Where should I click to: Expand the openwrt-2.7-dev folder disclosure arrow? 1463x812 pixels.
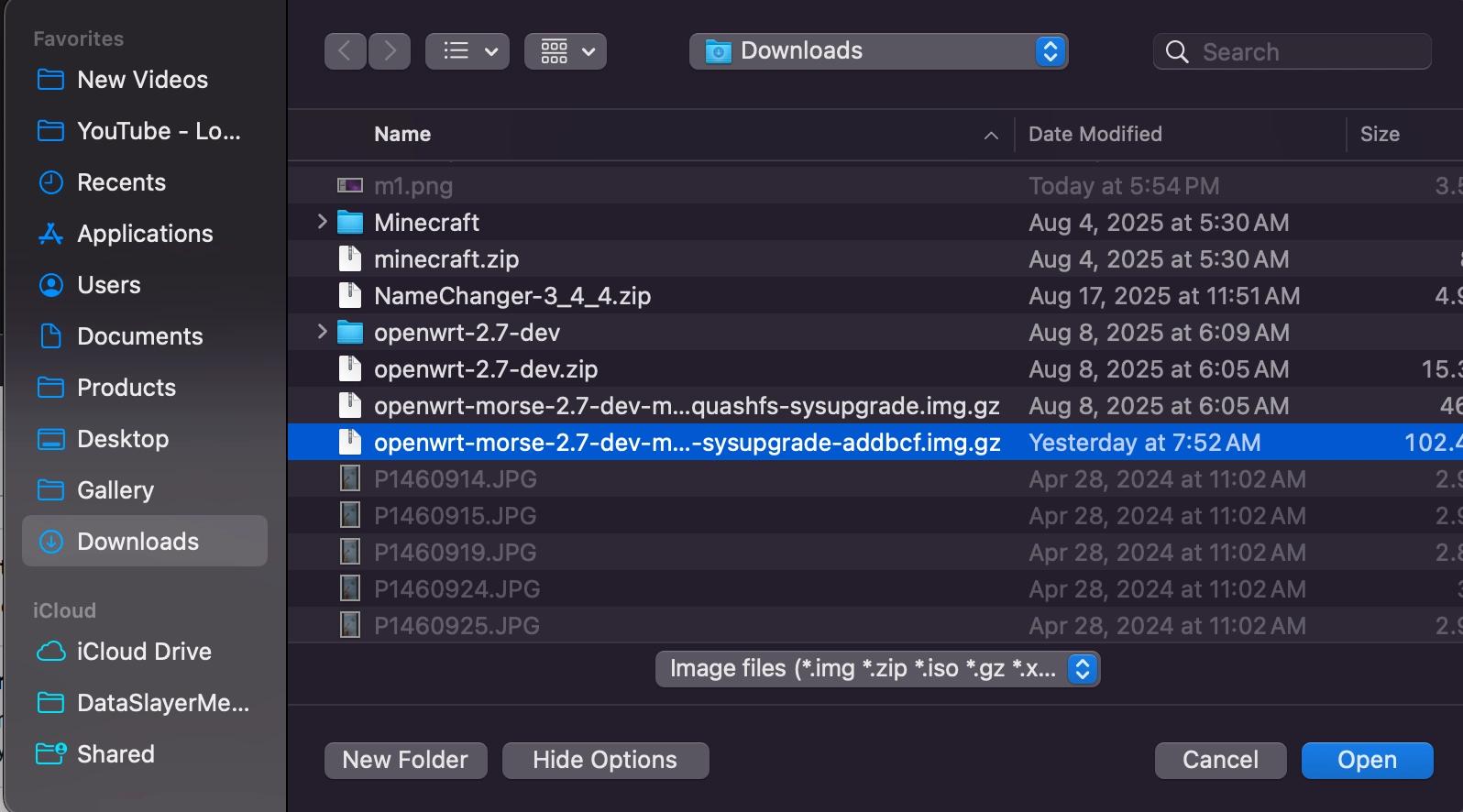coord(322,332)
